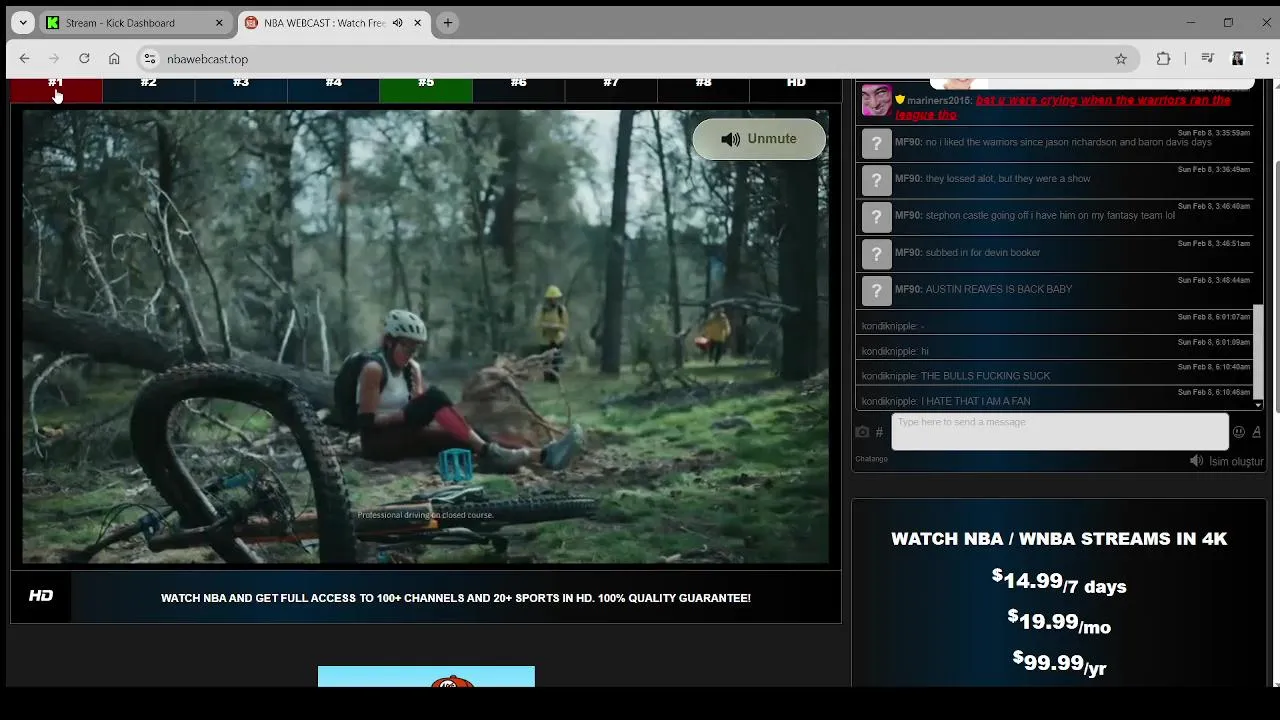Screen dimensions: 1280x720
Task: Select the $14.99/7 days plan
Action: click(1059, 581)
